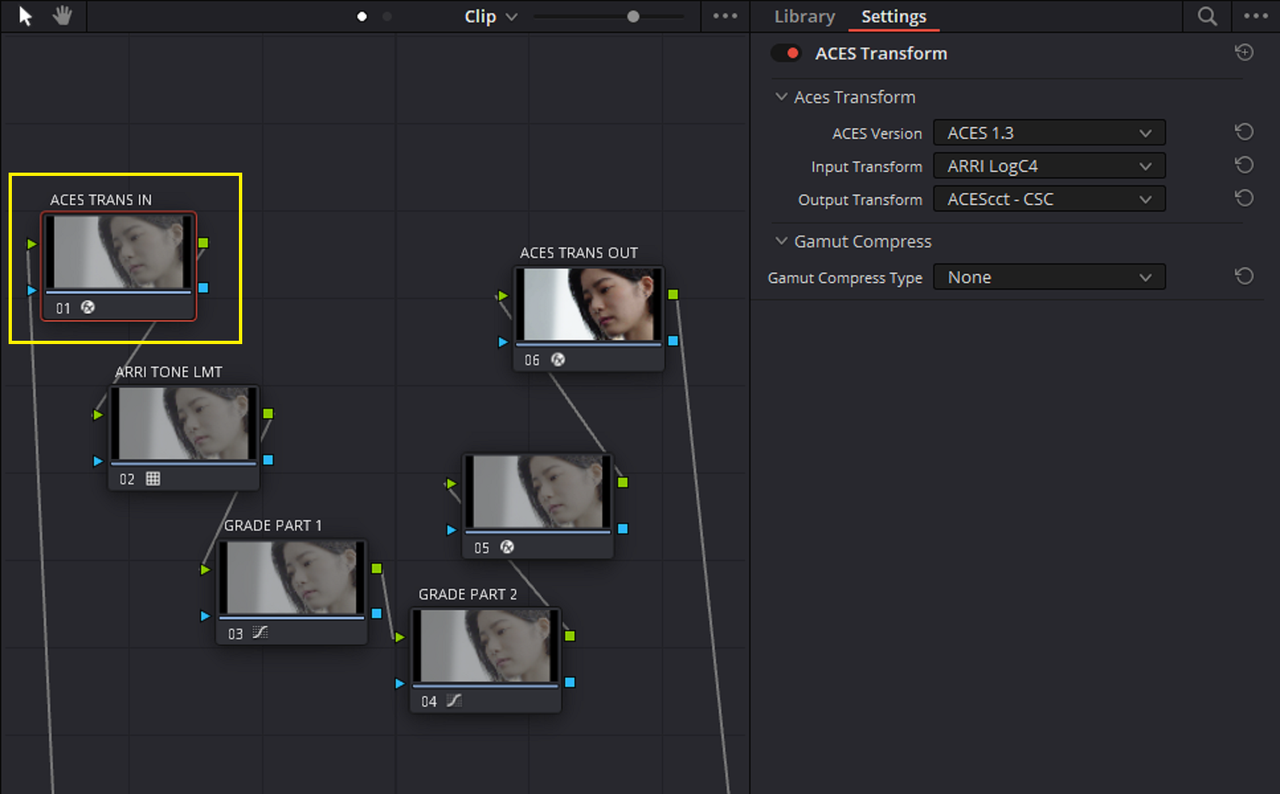Reset the ACES Version setting
Image resolution: width=1280 pixels, height=794 pixels.
pos(1244,133)
